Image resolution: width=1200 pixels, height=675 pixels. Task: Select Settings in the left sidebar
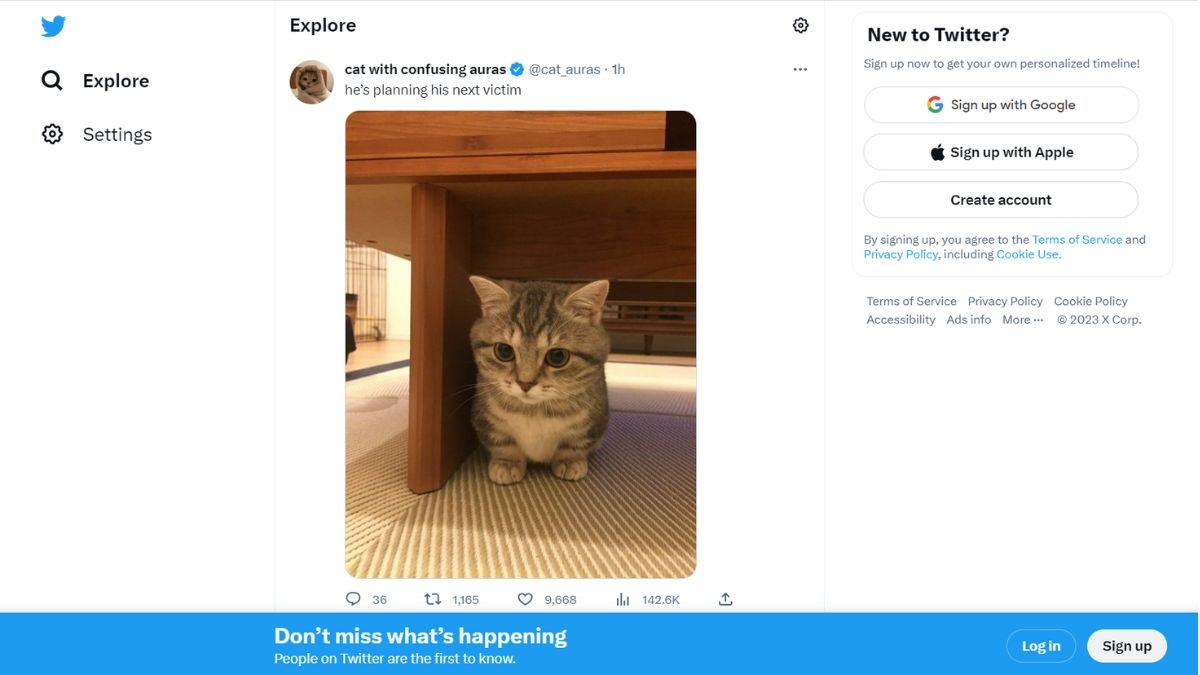[116, 133]
